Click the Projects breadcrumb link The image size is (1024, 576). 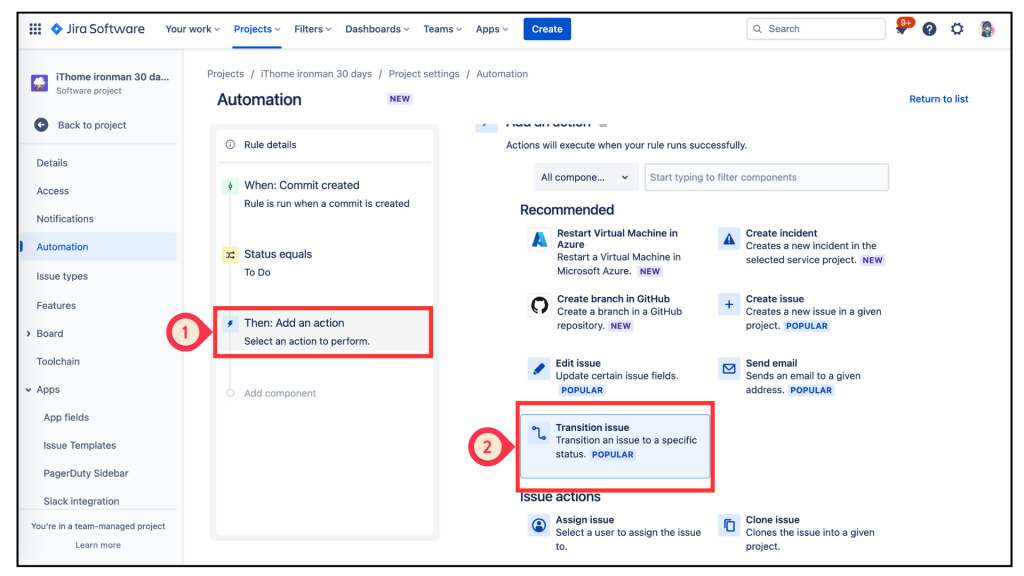point(225,74)
